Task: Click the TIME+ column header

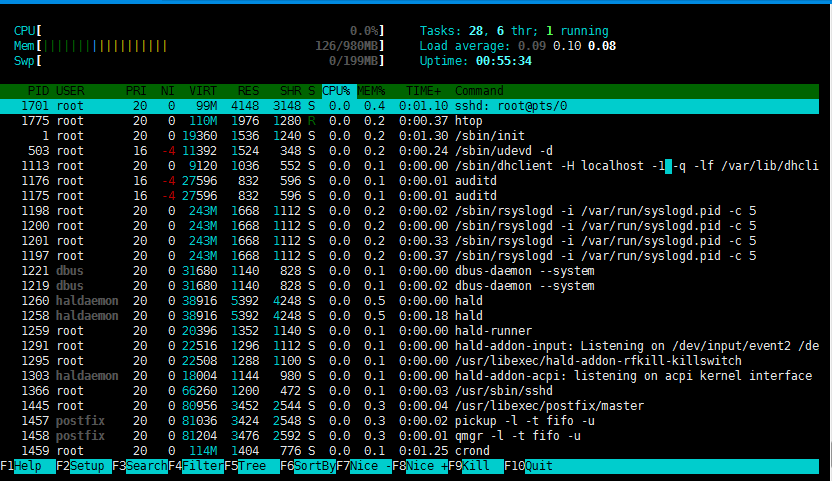Action: tap(423, 91)
